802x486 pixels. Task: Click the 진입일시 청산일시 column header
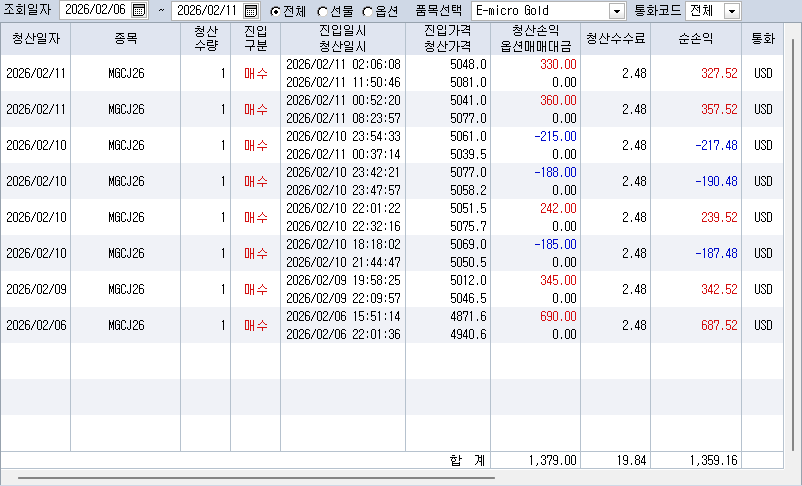[x=343, y=38]
